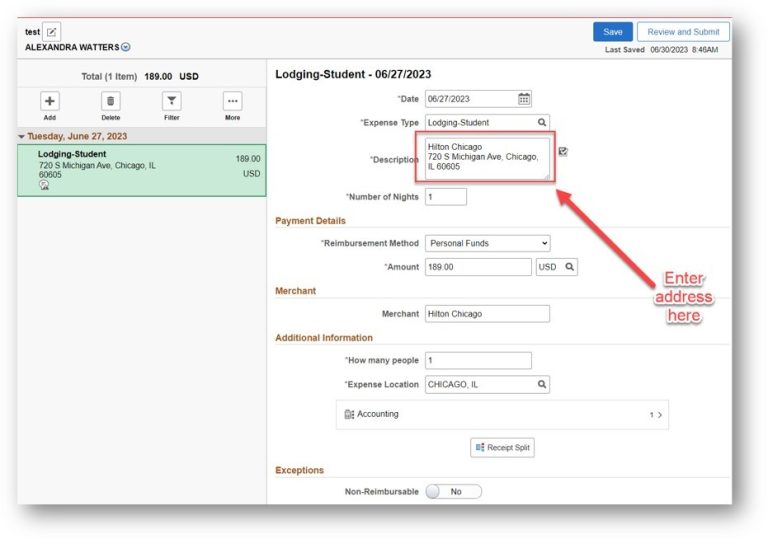
Task: Click the receipt icon in the Lodging-Student row
Action: point(44,185)
